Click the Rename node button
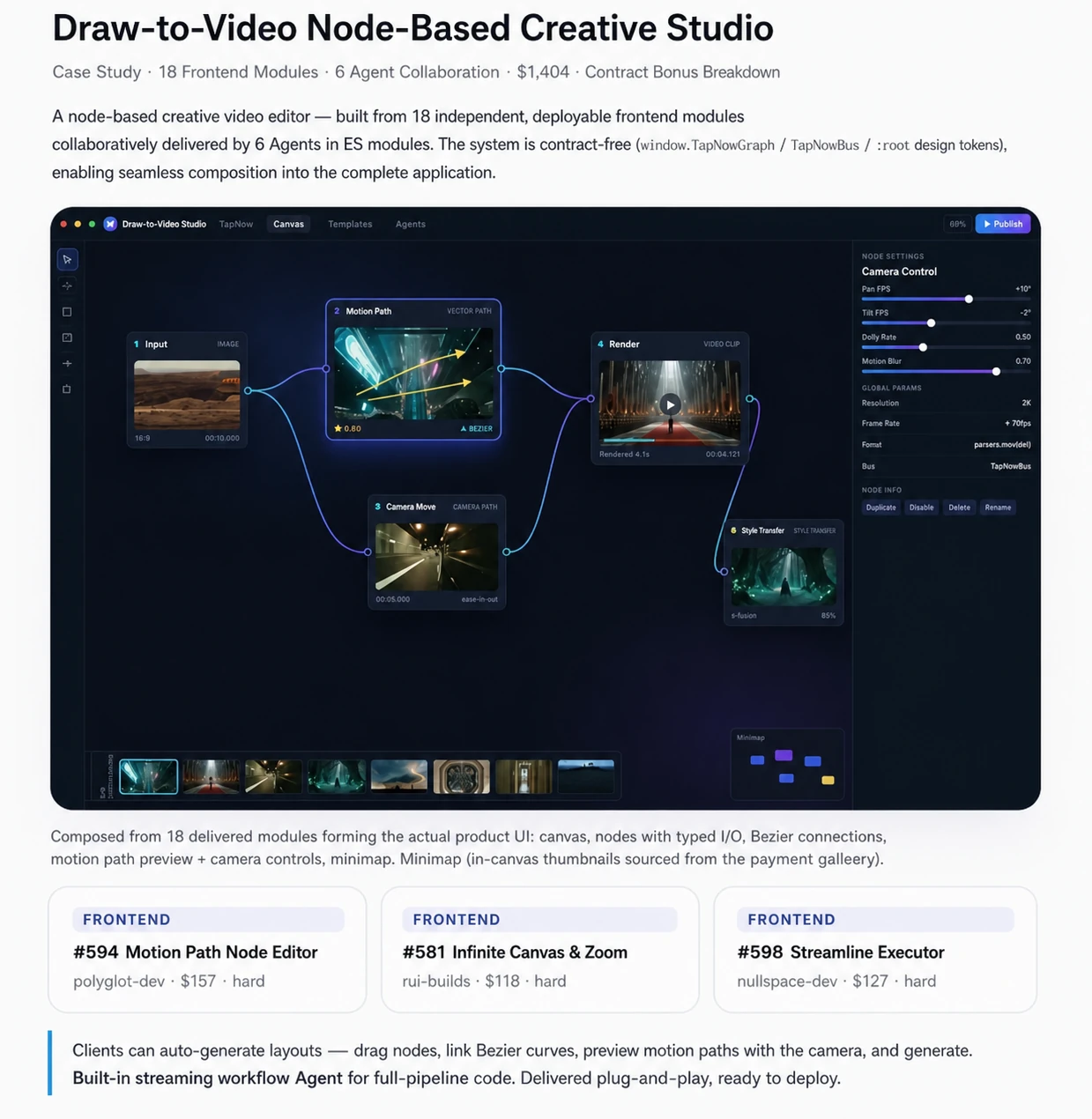Viewport: 1092px width, 1119px height. click(998, 508)
